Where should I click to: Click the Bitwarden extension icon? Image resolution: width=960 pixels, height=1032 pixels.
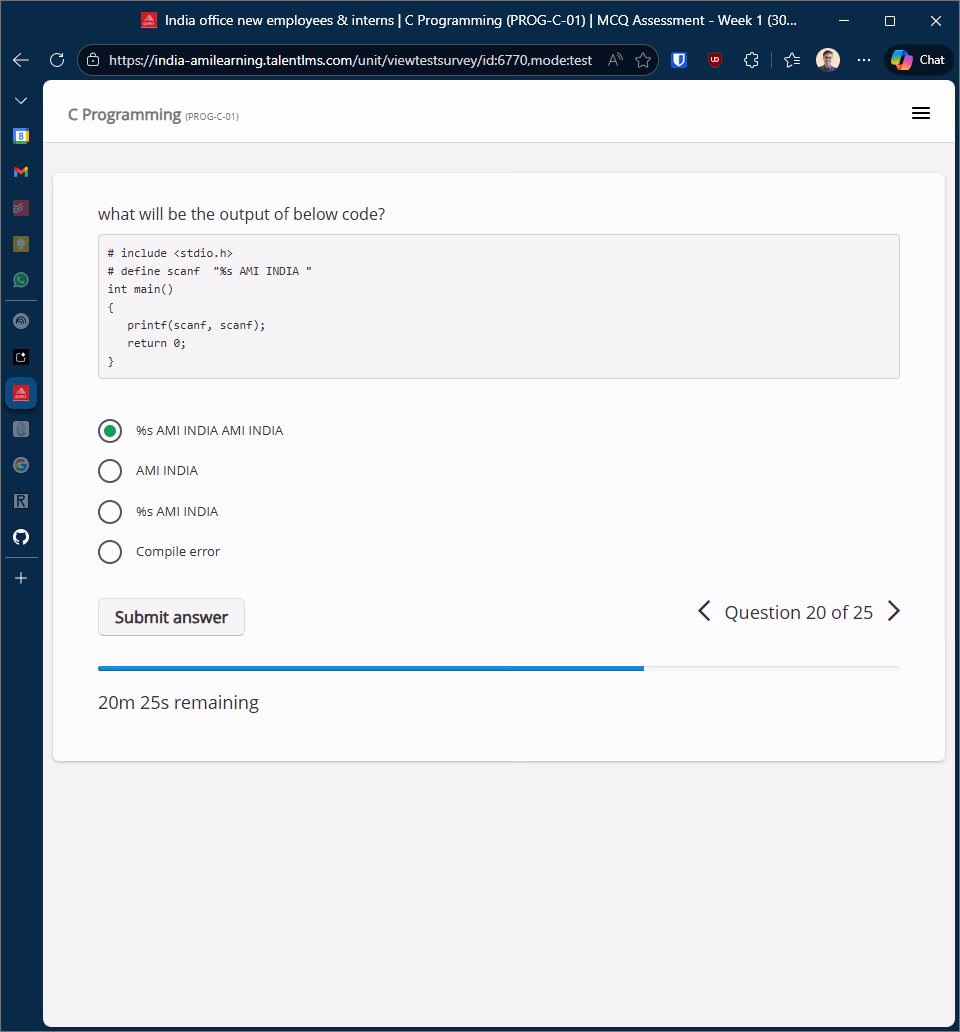(679, 60)
